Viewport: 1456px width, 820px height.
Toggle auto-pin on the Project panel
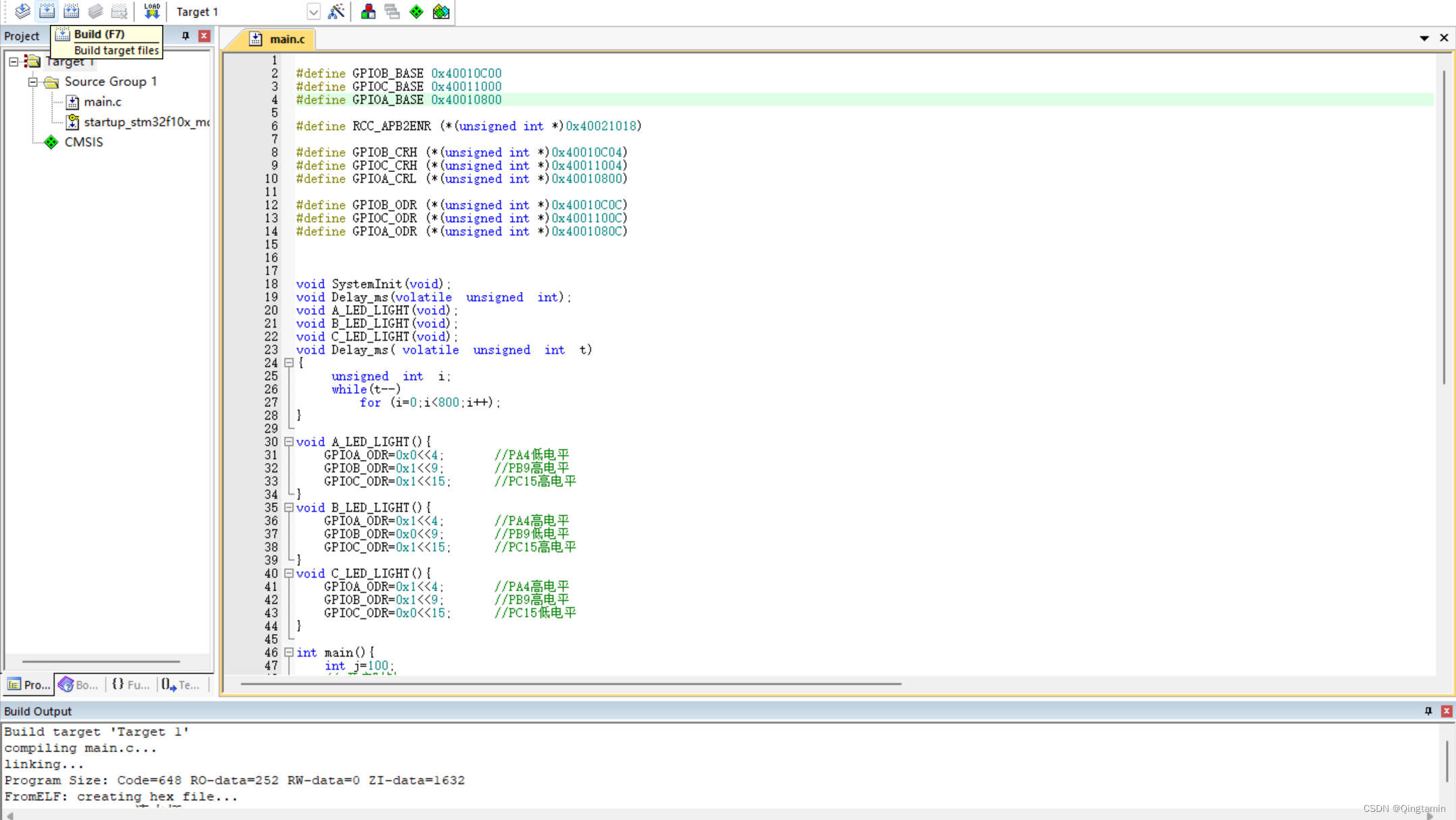186,35
